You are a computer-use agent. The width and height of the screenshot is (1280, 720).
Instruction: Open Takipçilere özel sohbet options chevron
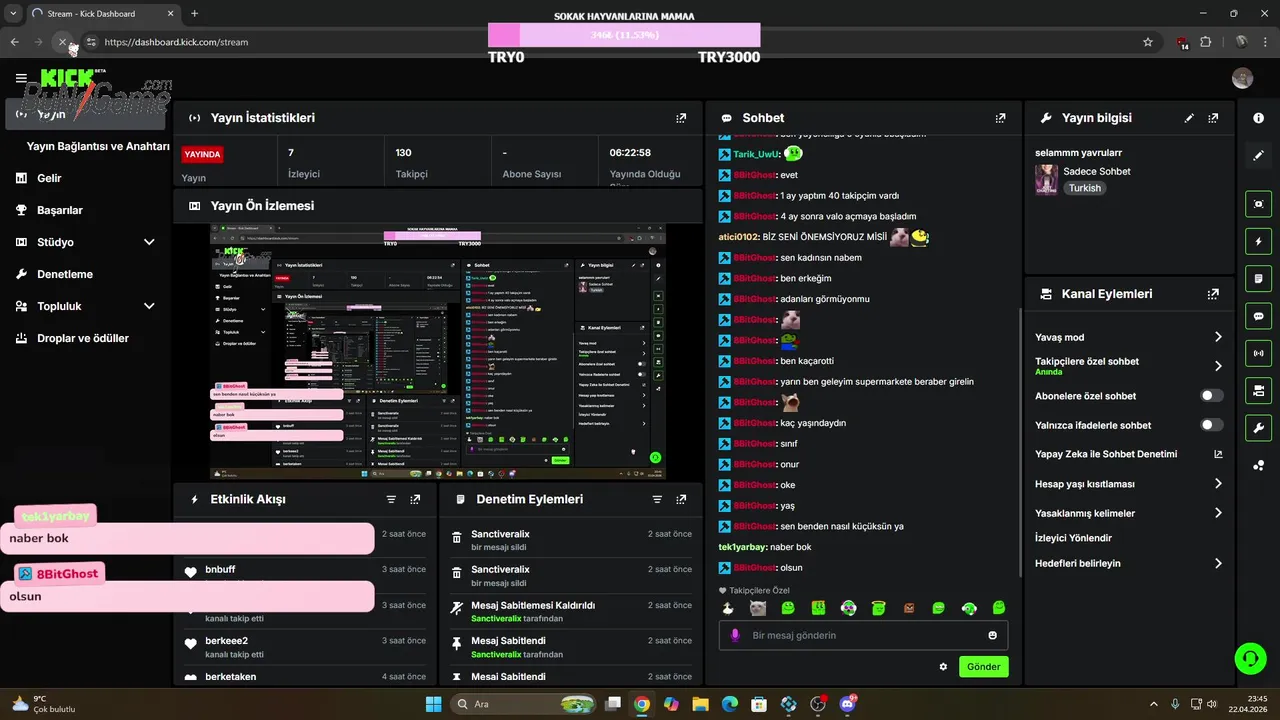tap(1218, 366)
